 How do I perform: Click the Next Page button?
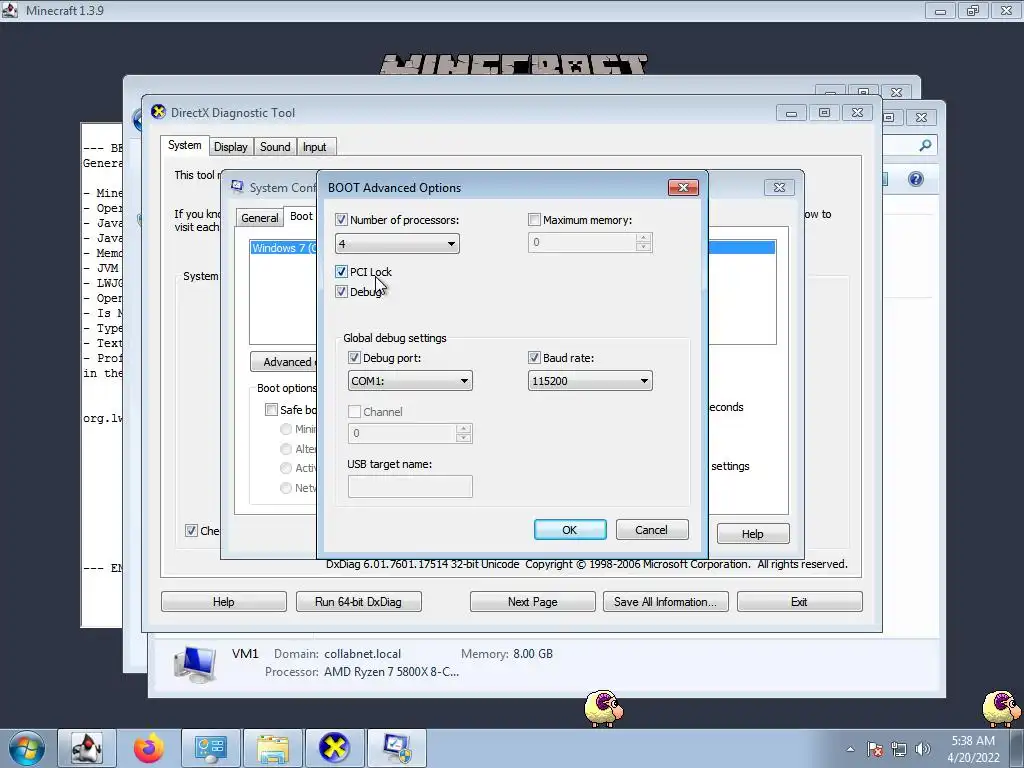532,601
